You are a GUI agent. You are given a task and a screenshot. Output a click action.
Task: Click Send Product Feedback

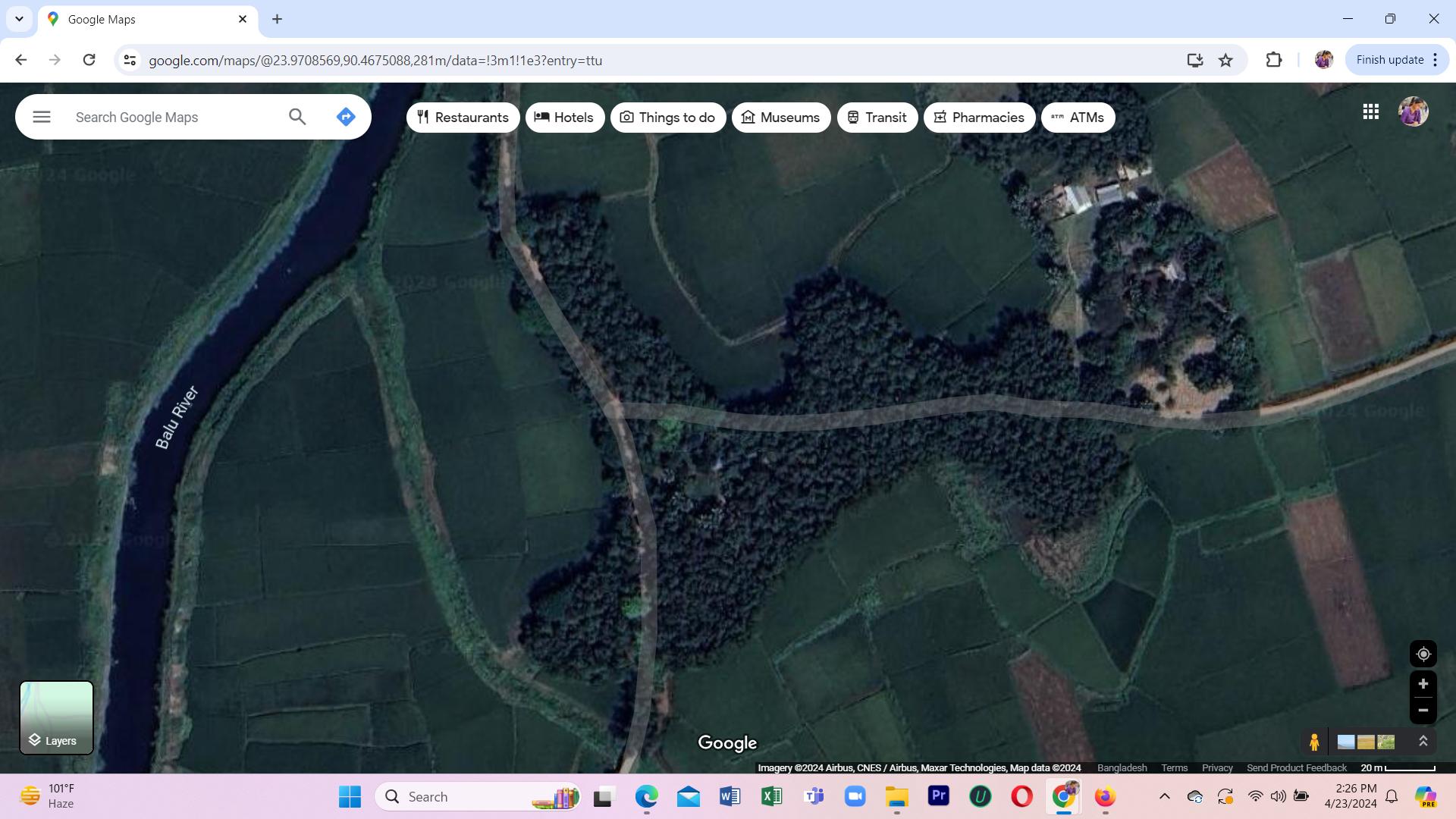(1297, 767)
